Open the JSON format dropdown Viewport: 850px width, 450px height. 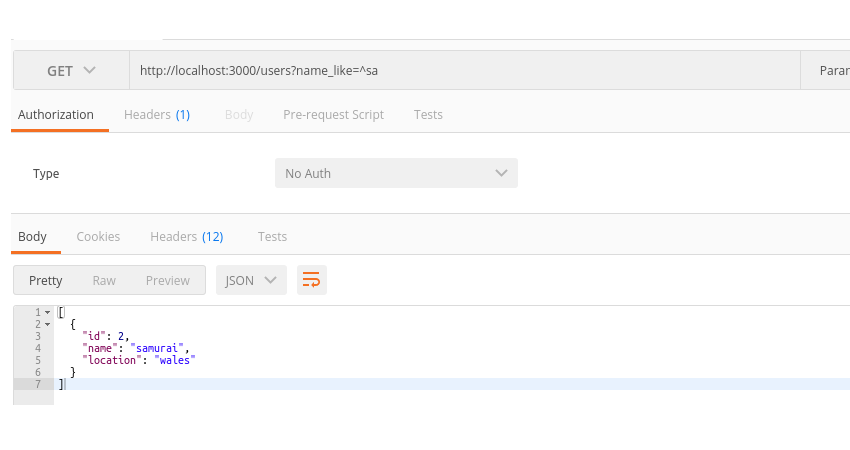point(251,280)
